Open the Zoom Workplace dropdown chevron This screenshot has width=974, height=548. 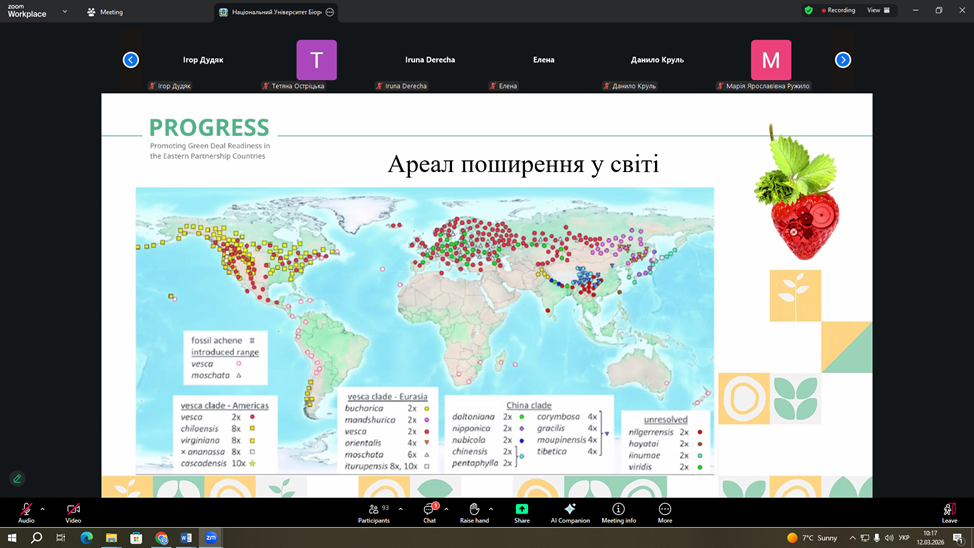[65, 12]
